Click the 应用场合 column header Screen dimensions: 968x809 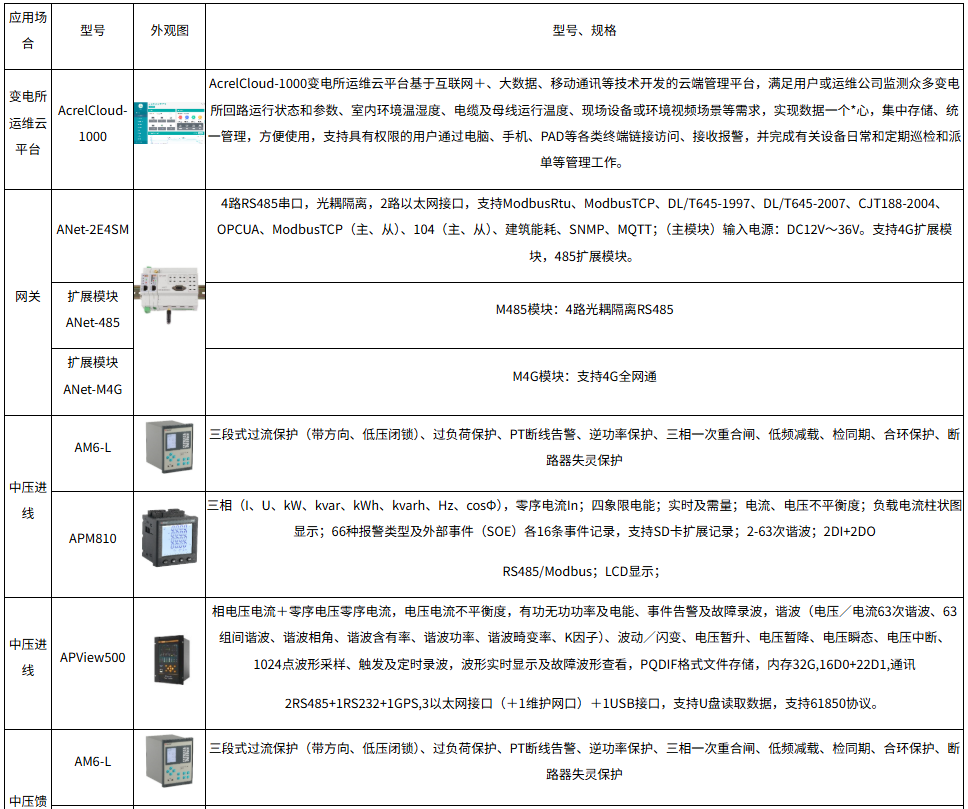(27, 31)
